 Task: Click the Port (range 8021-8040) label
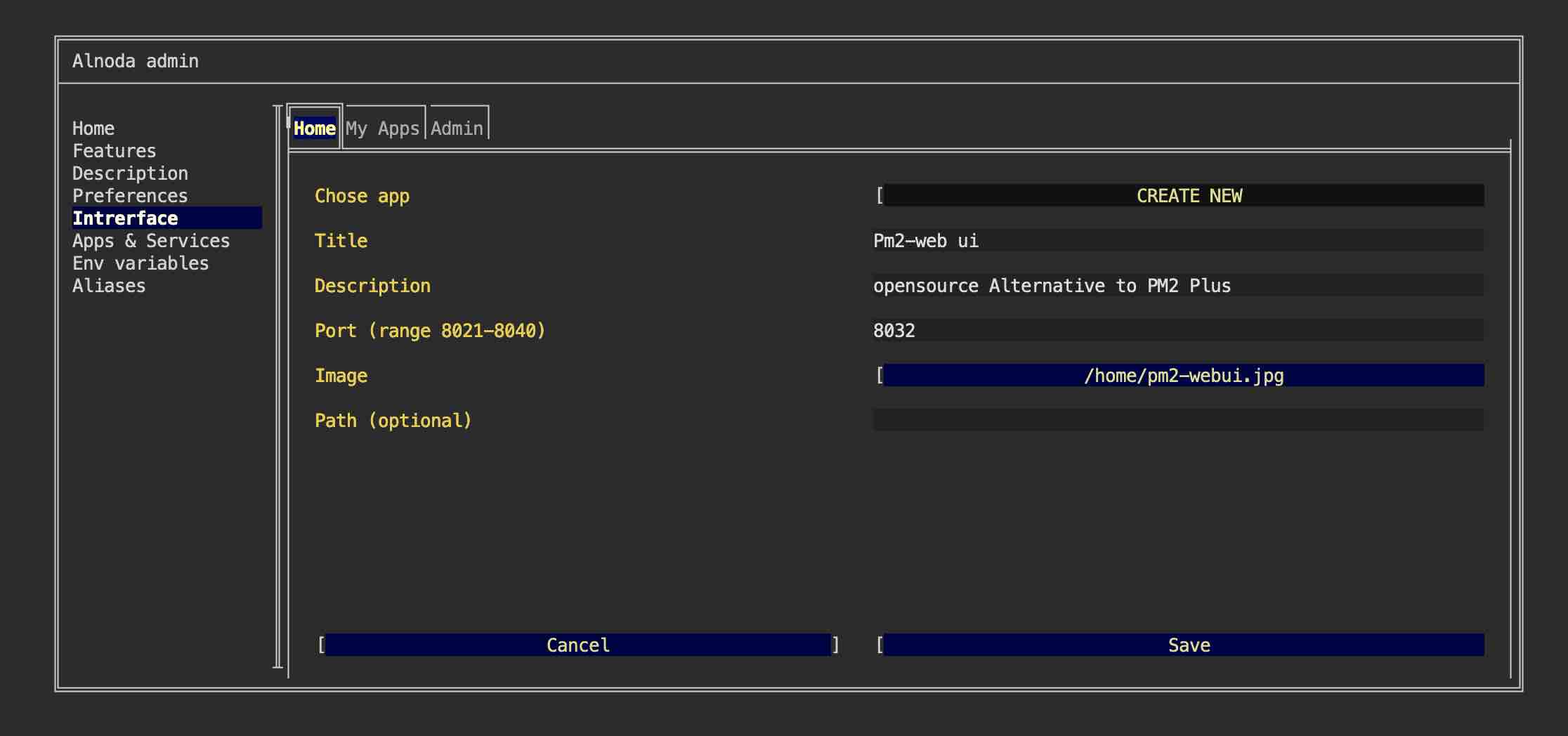(x=430, y=331)
